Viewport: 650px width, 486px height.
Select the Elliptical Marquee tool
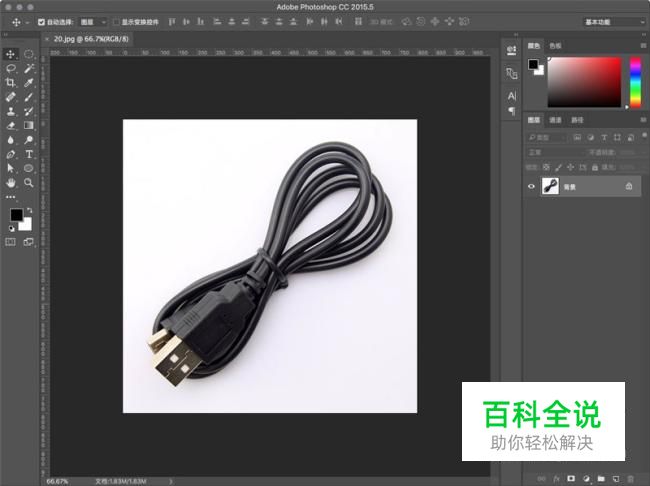click(29, 54)
